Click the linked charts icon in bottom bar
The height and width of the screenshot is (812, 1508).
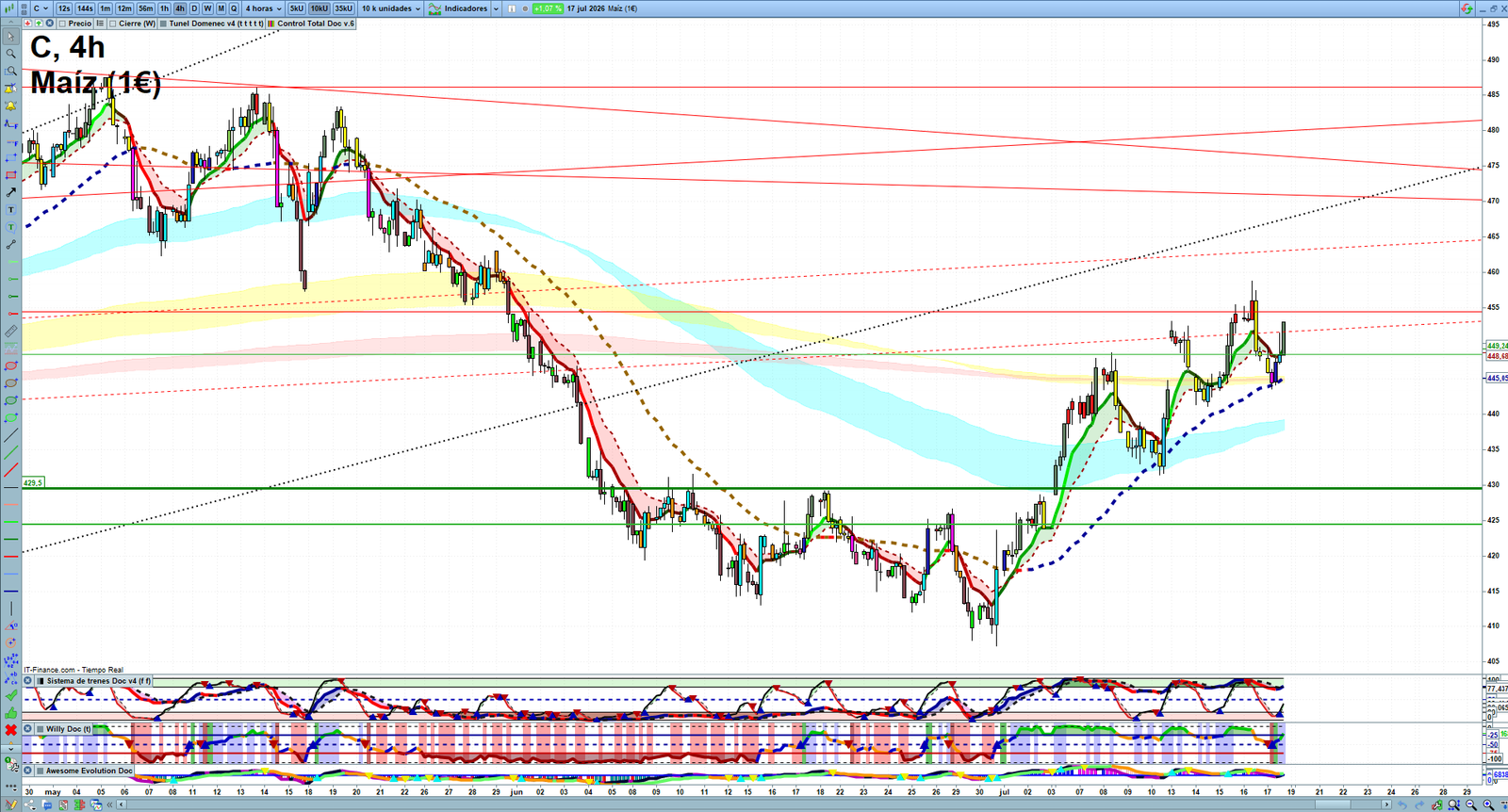coord(96,804)
